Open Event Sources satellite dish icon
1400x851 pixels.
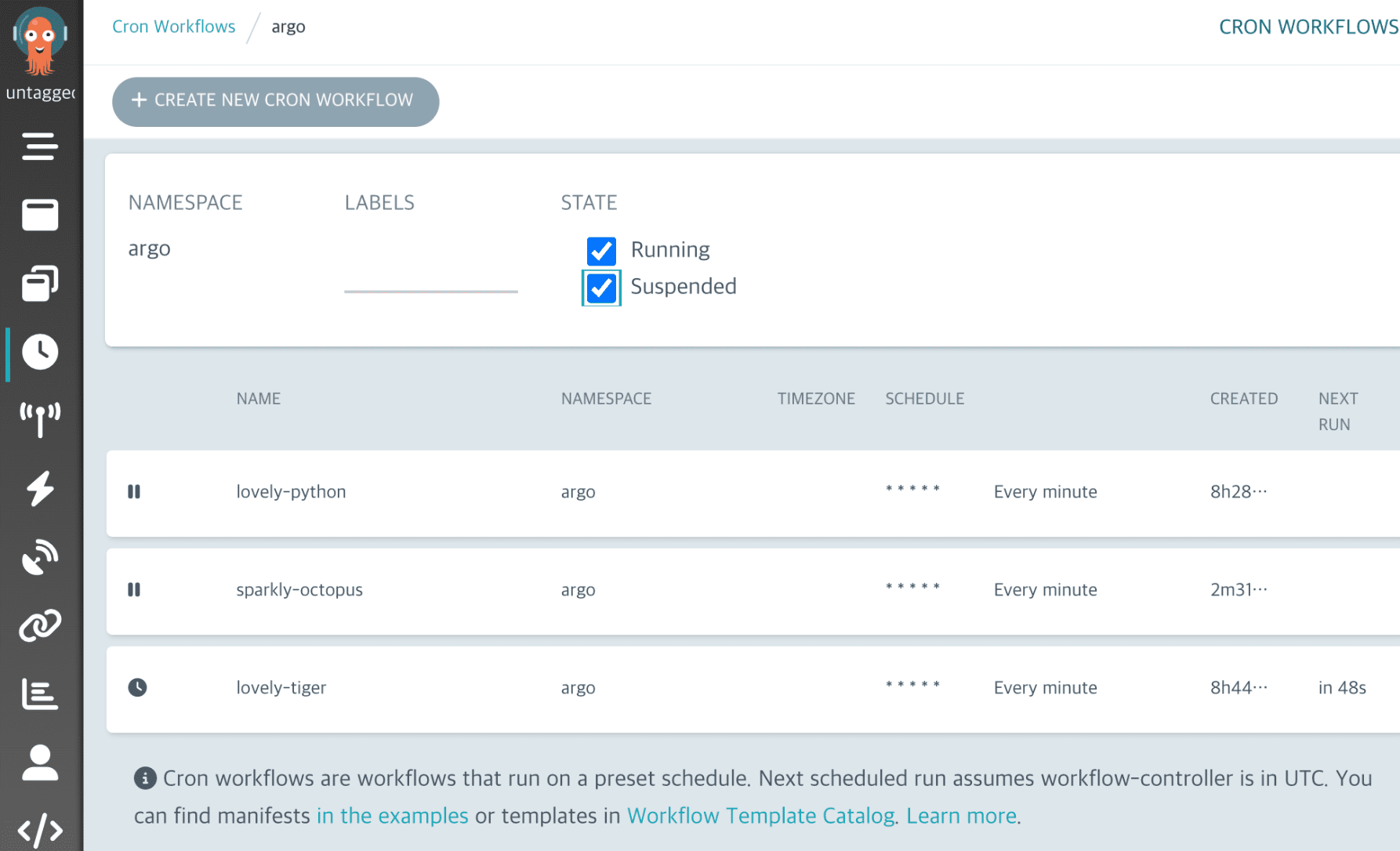tap(40, 557)
